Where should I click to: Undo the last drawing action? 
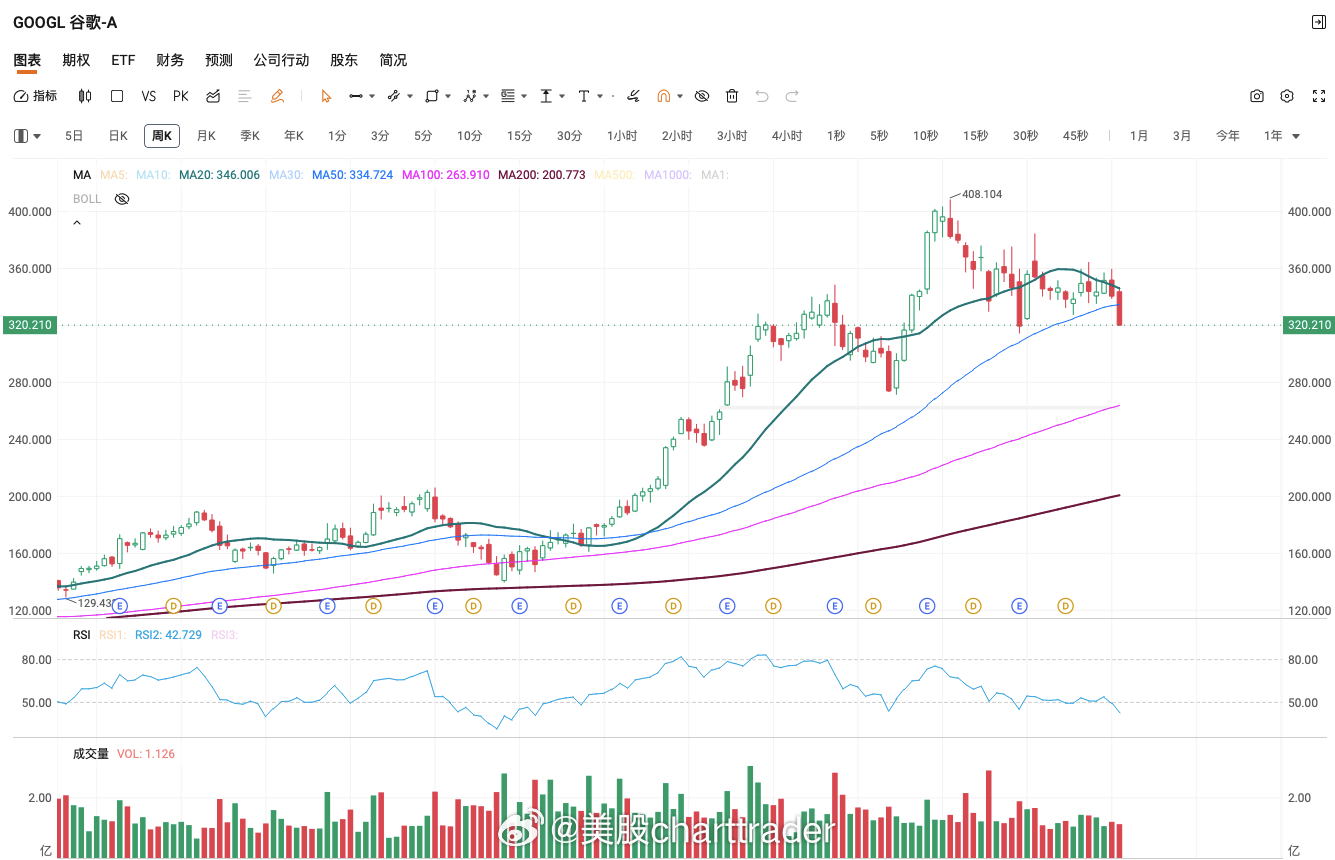click(x=762, y=96)
